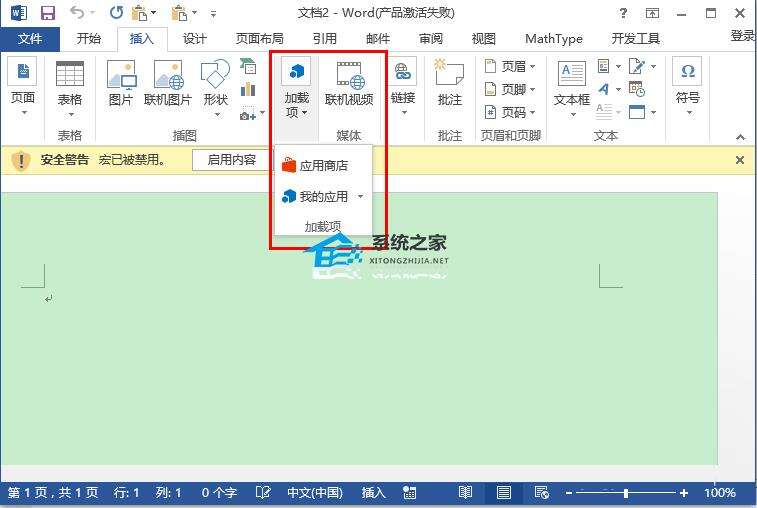Viewport: 757px width, 508px height.
Task: Switch to the 引用 (References) tab
Action: tap(324, 39)
